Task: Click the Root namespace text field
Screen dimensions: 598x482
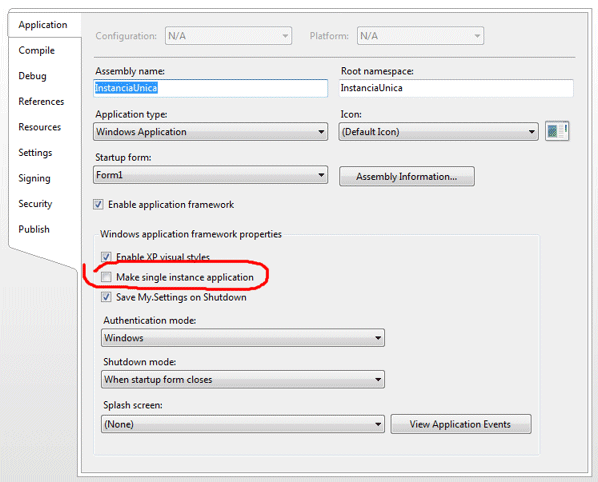Action: [456, 88]
